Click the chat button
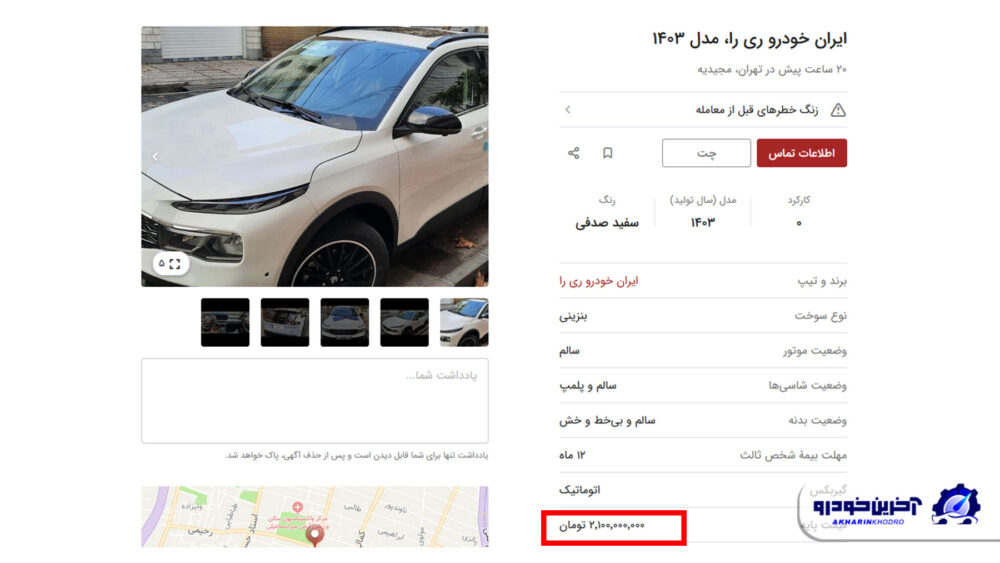Screen dimensions: 1000x563 pos(706,153)
